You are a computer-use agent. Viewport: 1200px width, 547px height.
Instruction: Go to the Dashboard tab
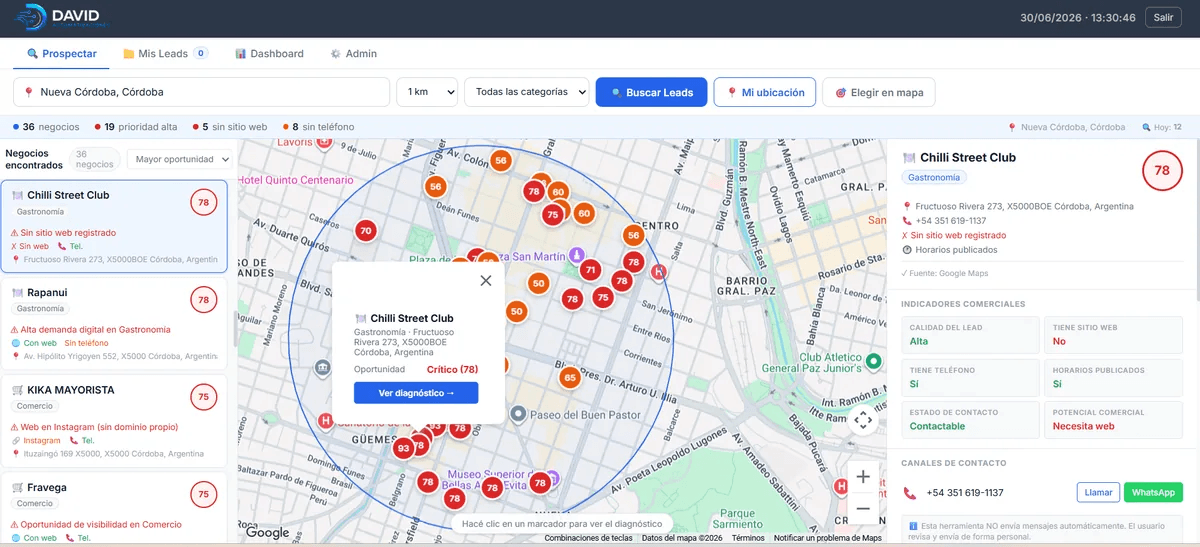270,53
